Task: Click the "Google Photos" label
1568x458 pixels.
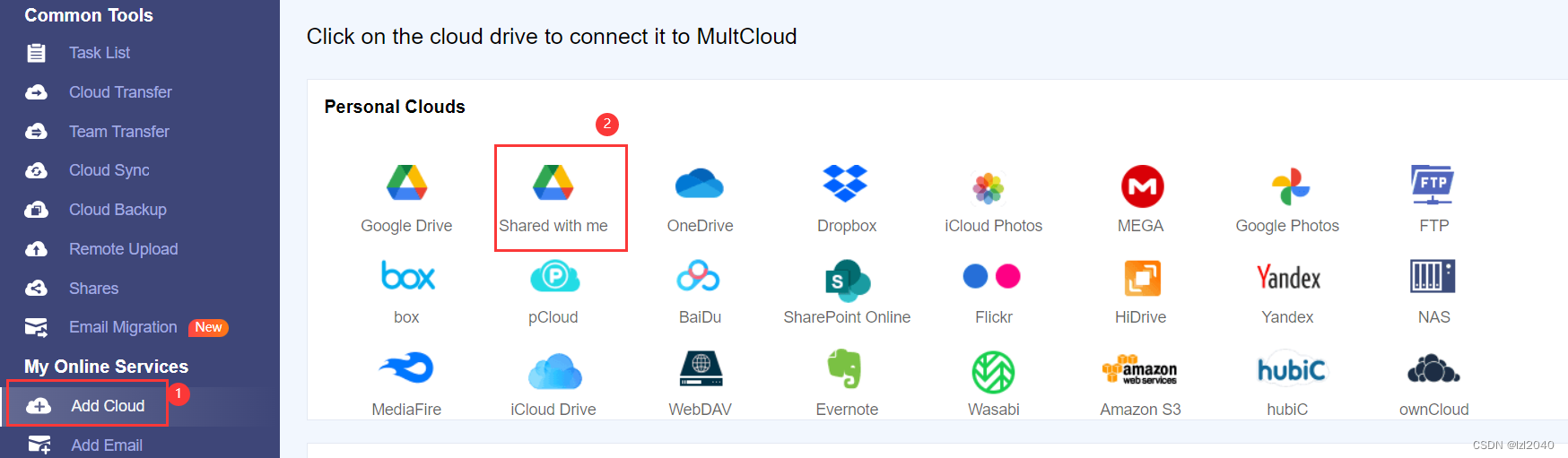Action: [x=1287, y=226]
